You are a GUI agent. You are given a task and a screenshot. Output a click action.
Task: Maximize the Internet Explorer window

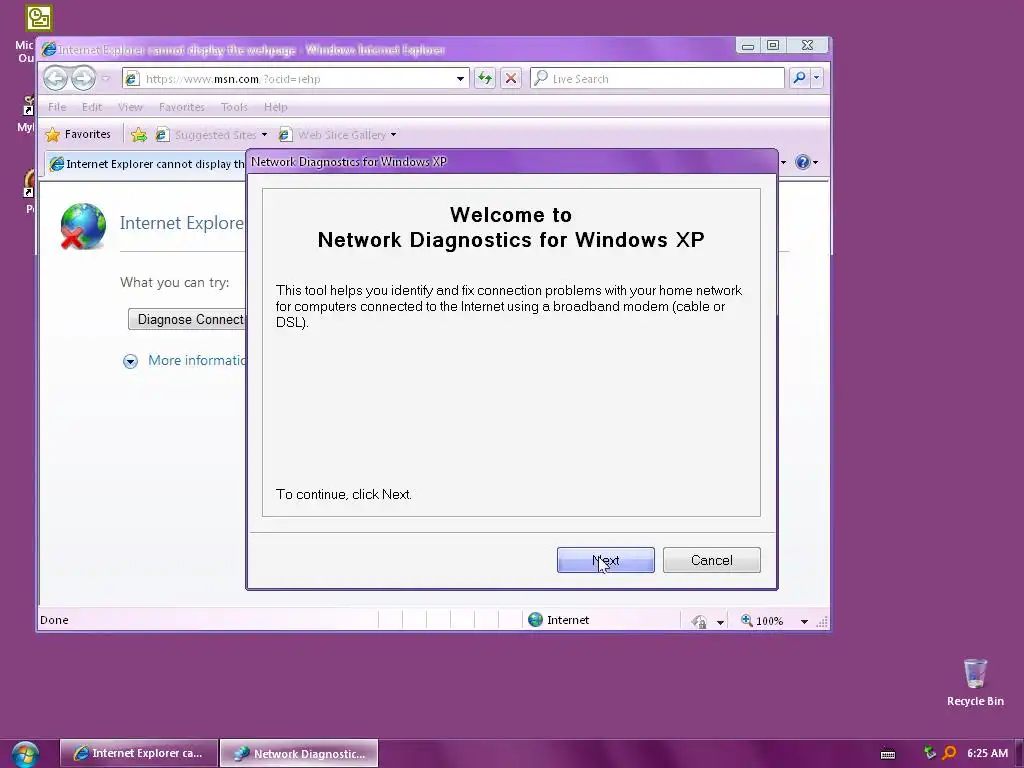tap(773, 45)
